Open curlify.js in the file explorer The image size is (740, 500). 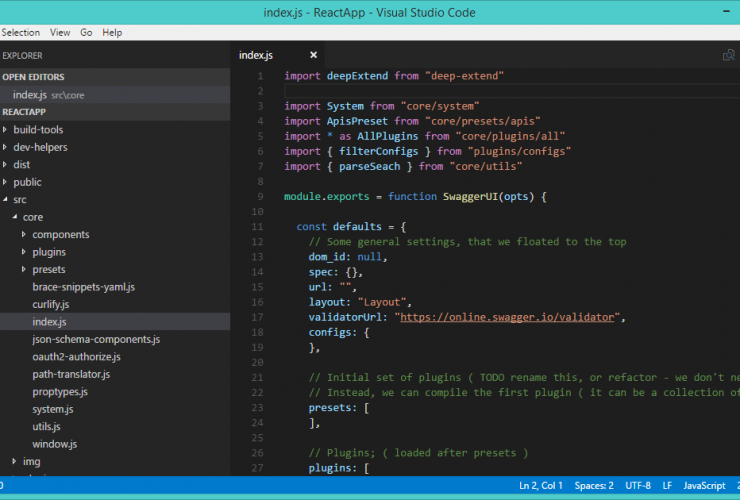[x=50, y=304]
